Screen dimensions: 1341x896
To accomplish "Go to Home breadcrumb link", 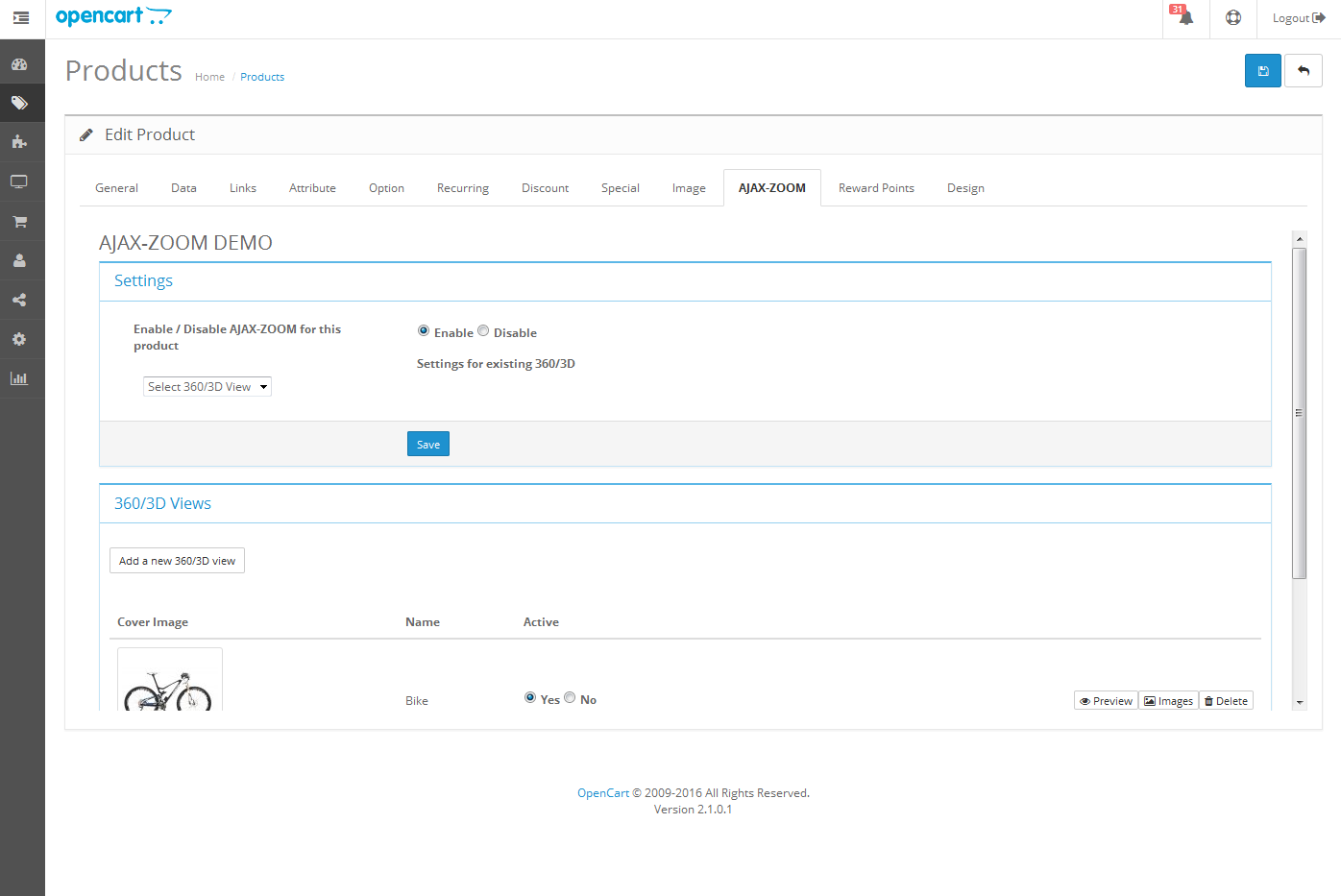I will click(209, 77).
